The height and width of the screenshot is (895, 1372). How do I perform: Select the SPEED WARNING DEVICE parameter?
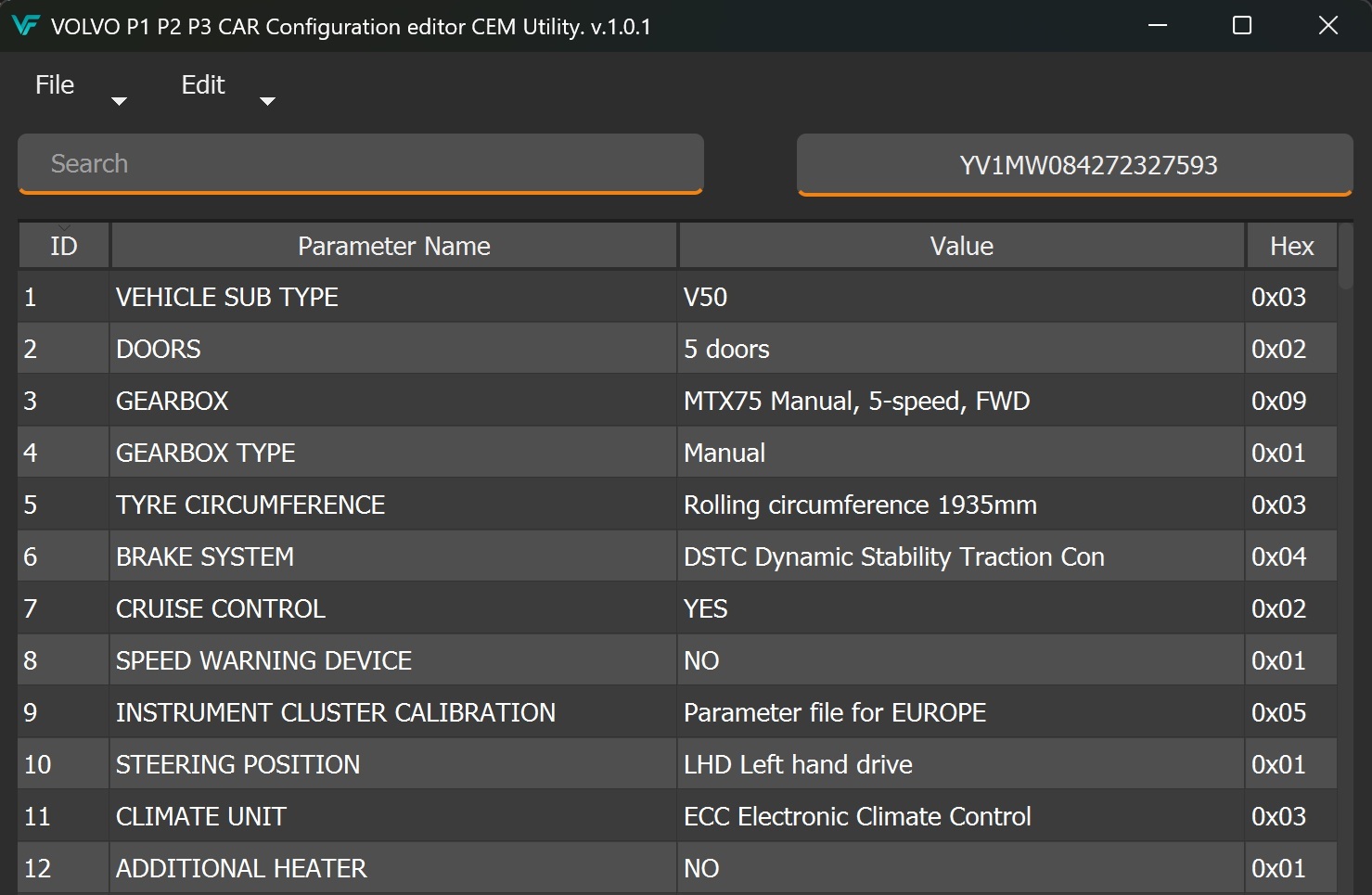[393, 660]
